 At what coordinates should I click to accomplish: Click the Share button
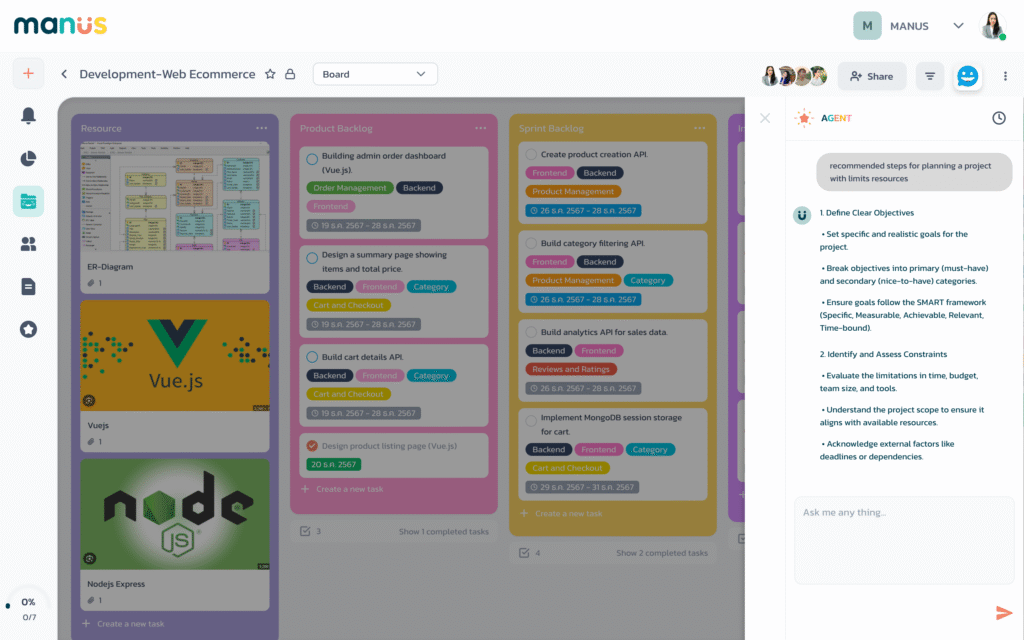point(871,76)
